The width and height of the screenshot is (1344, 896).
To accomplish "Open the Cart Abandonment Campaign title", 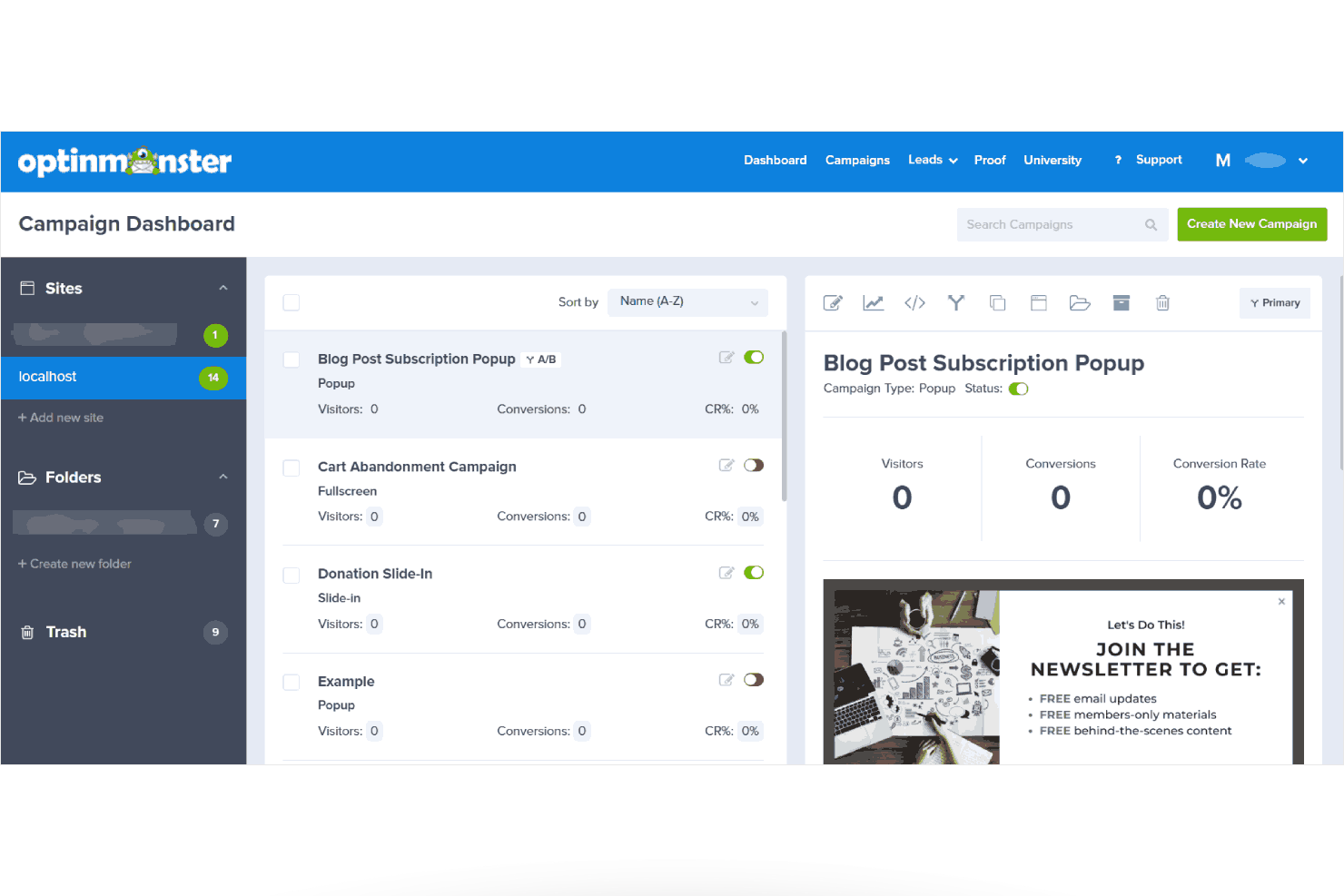I will pyautogui.click(x=417, y=467).
